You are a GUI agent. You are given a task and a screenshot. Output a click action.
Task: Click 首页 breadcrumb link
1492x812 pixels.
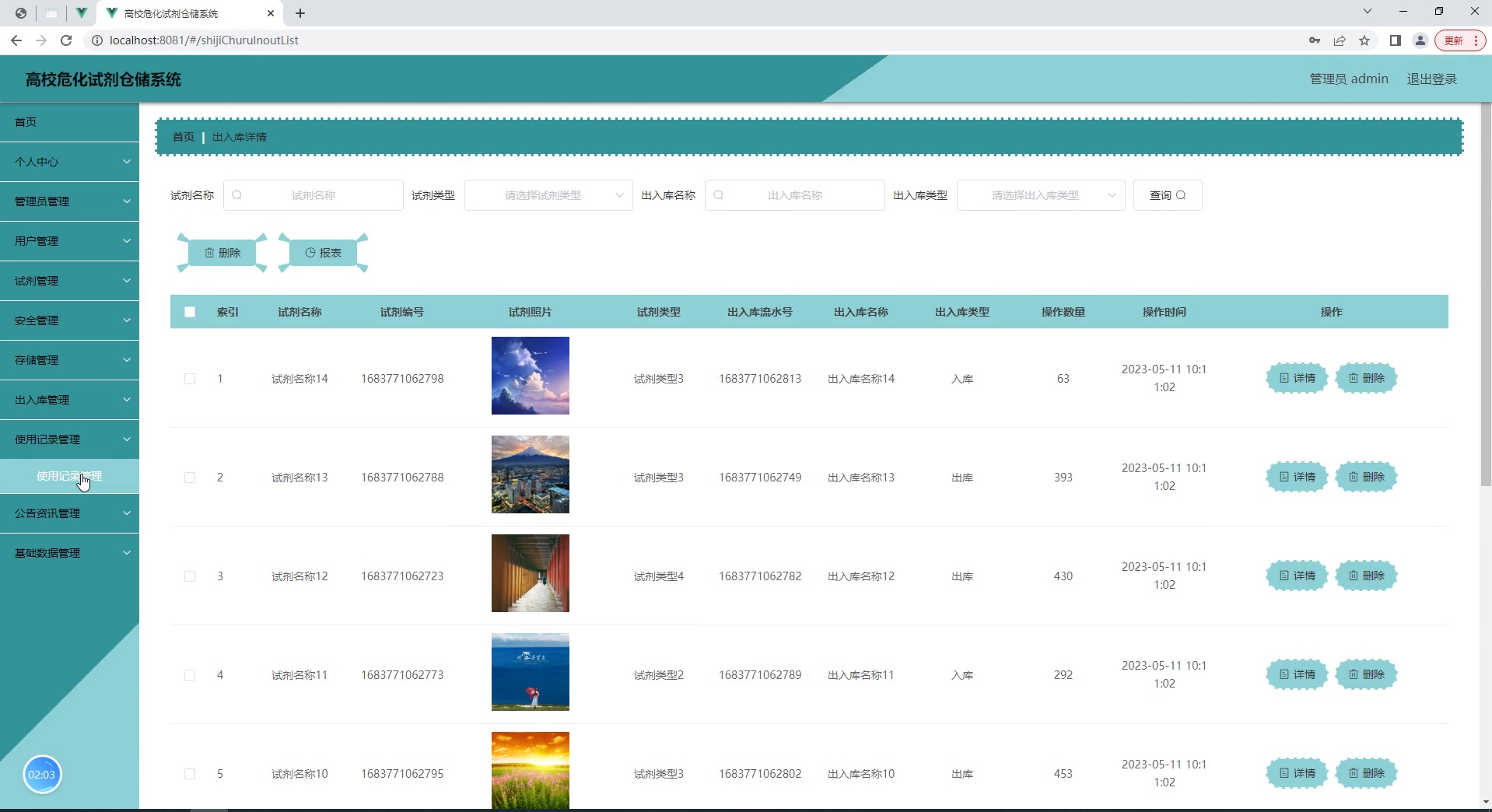[x=184, y=137]
